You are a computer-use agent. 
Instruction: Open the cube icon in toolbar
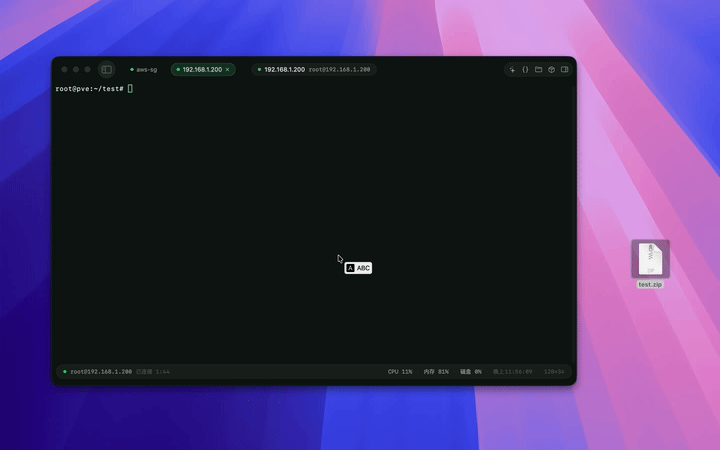point(551,70)
